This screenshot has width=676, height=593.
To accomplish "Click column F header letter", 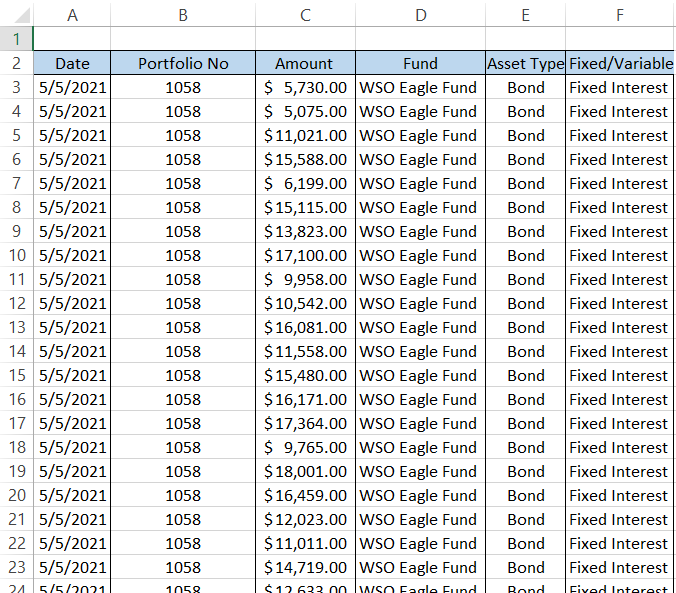I will pos(620,15).
